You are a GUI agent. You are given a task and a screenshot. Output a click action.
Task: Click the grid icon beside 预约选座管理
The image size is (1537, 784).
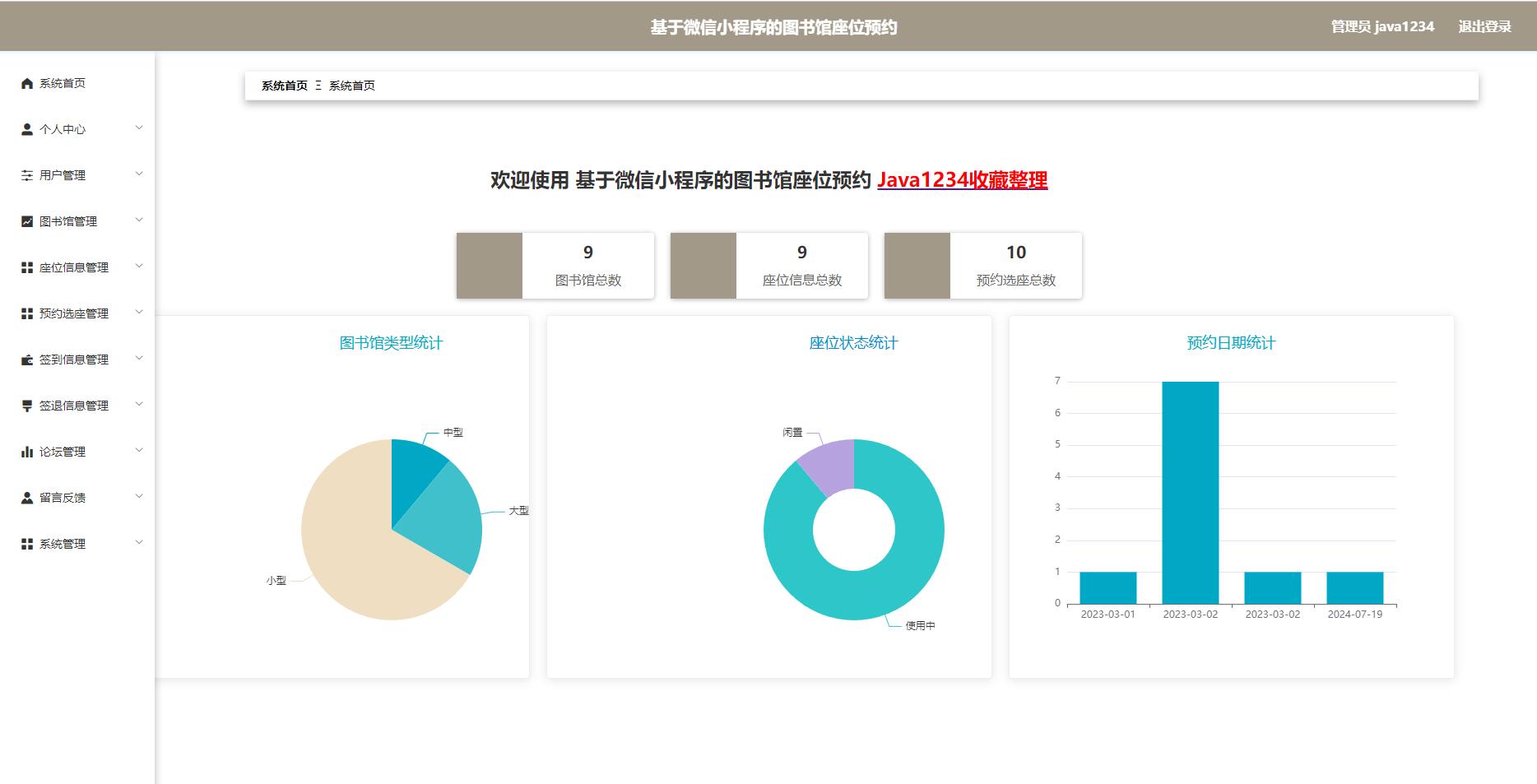click(x=27, y=313)
